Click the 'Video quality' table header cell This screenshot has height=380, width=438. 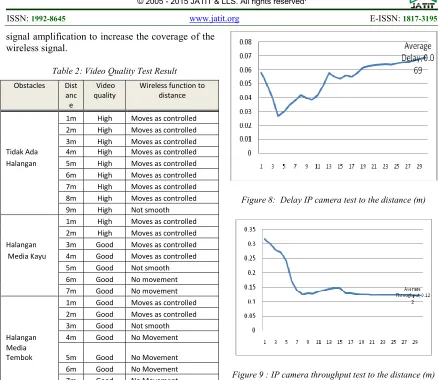(x=105, y=95)
